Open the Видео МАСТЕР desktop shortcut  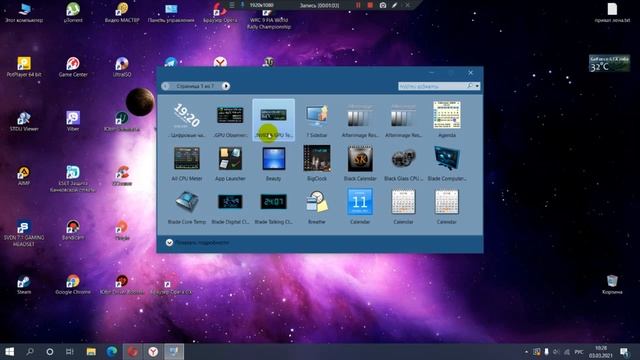122,12
